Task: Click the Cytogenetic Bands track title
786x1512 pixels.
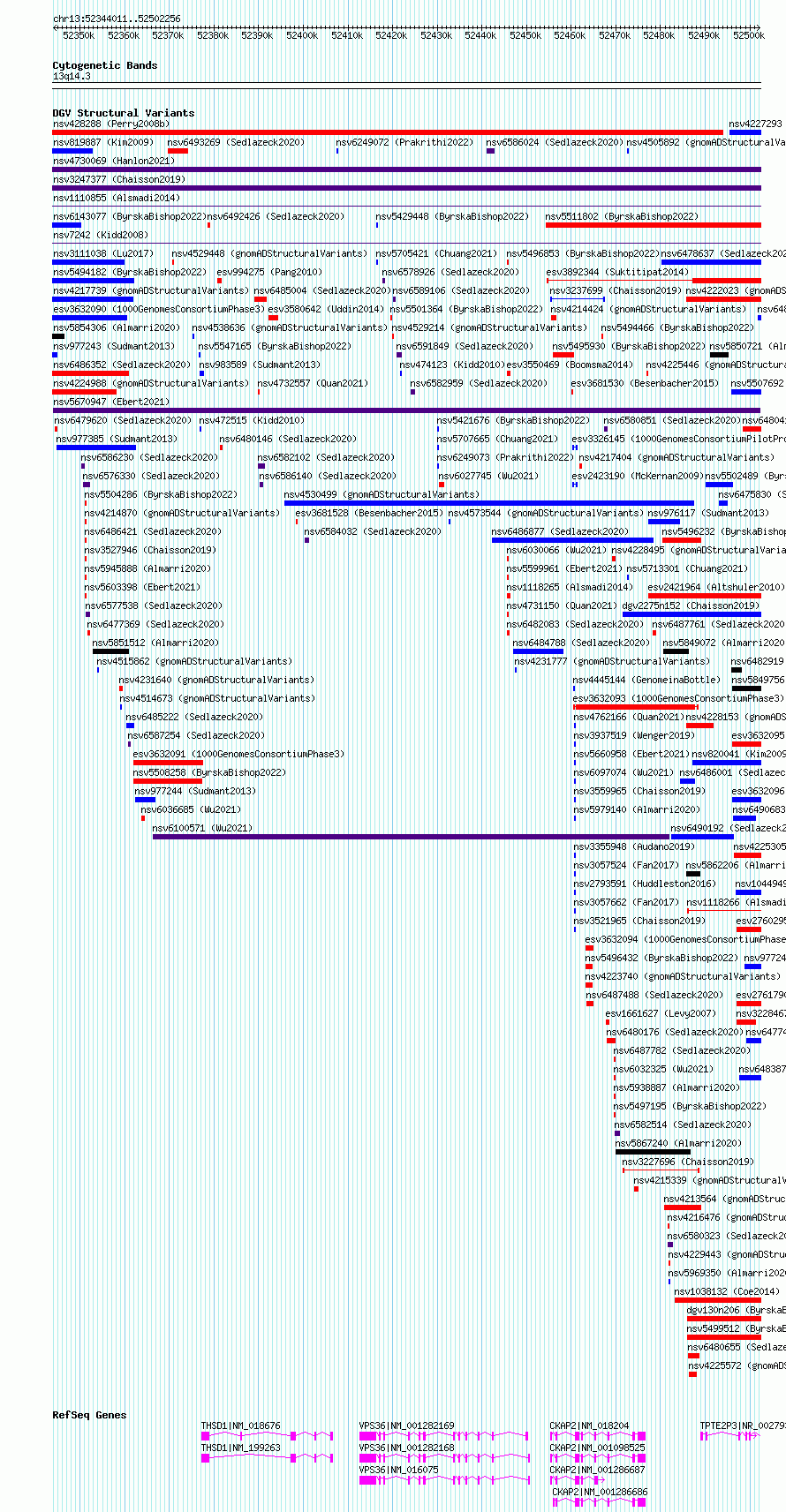Action: click(104, 65)
